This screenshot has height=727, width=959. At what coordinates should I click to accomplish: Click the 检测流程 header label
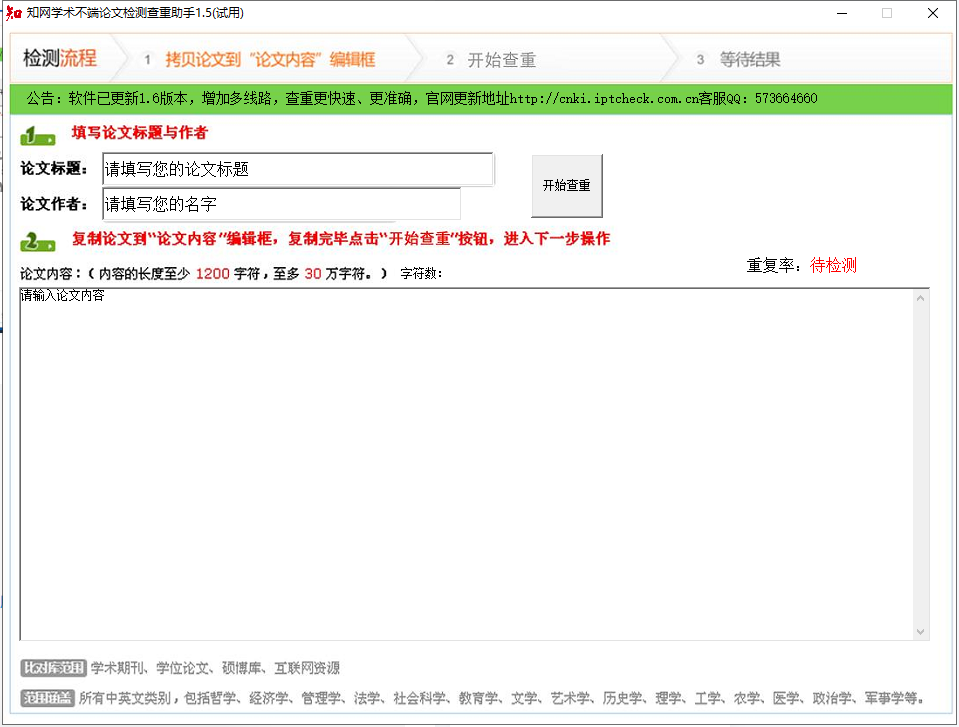pyautogui.click(x=60, y=59)
